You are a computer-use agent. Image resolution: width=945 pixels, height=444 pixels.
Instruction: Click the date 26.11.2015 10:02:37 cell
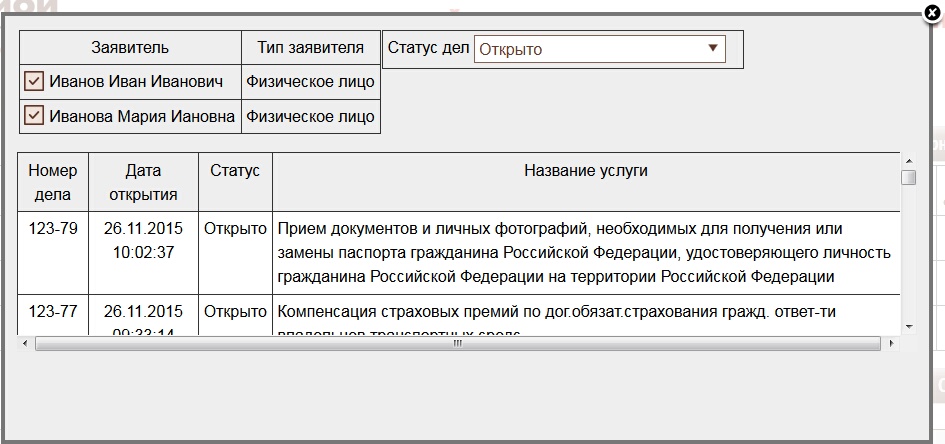point(144,240)
